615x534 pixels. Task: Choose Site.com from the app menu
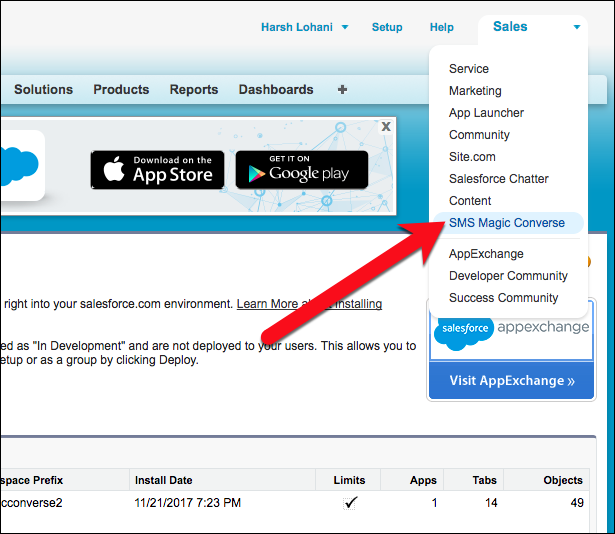[472, 157]
